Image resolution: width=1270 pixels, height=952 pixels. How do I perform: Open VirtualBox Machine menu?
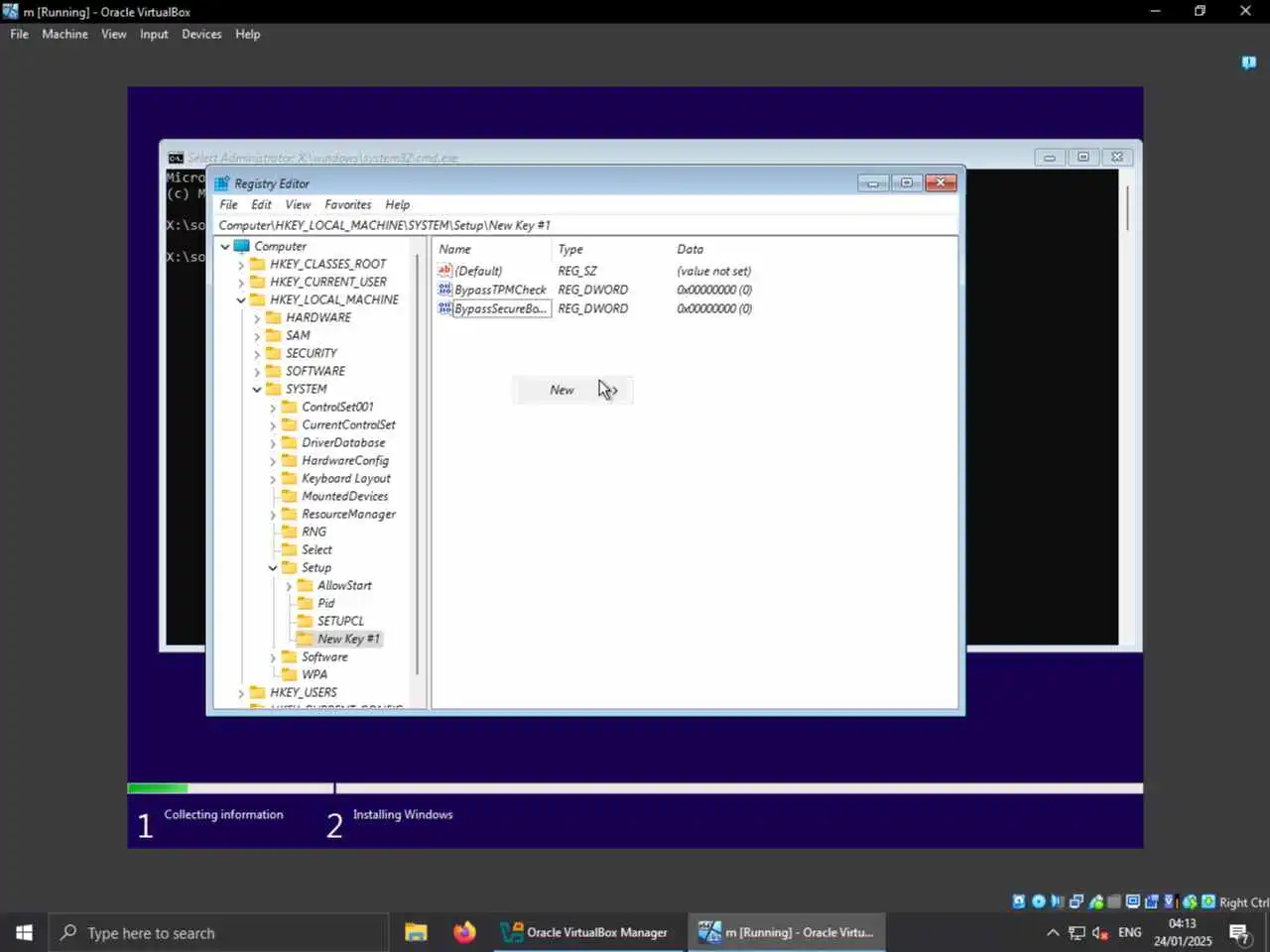[64, 34]
